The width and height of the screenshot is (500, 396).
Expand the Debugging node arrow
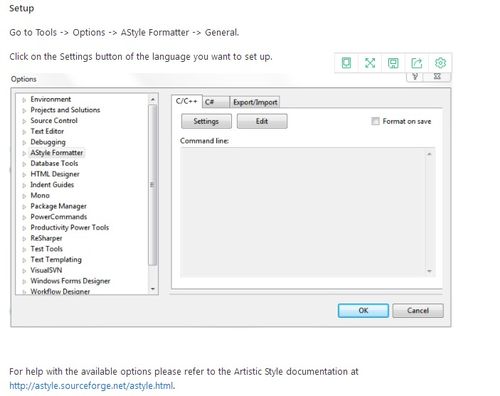(x=24, y=142)
